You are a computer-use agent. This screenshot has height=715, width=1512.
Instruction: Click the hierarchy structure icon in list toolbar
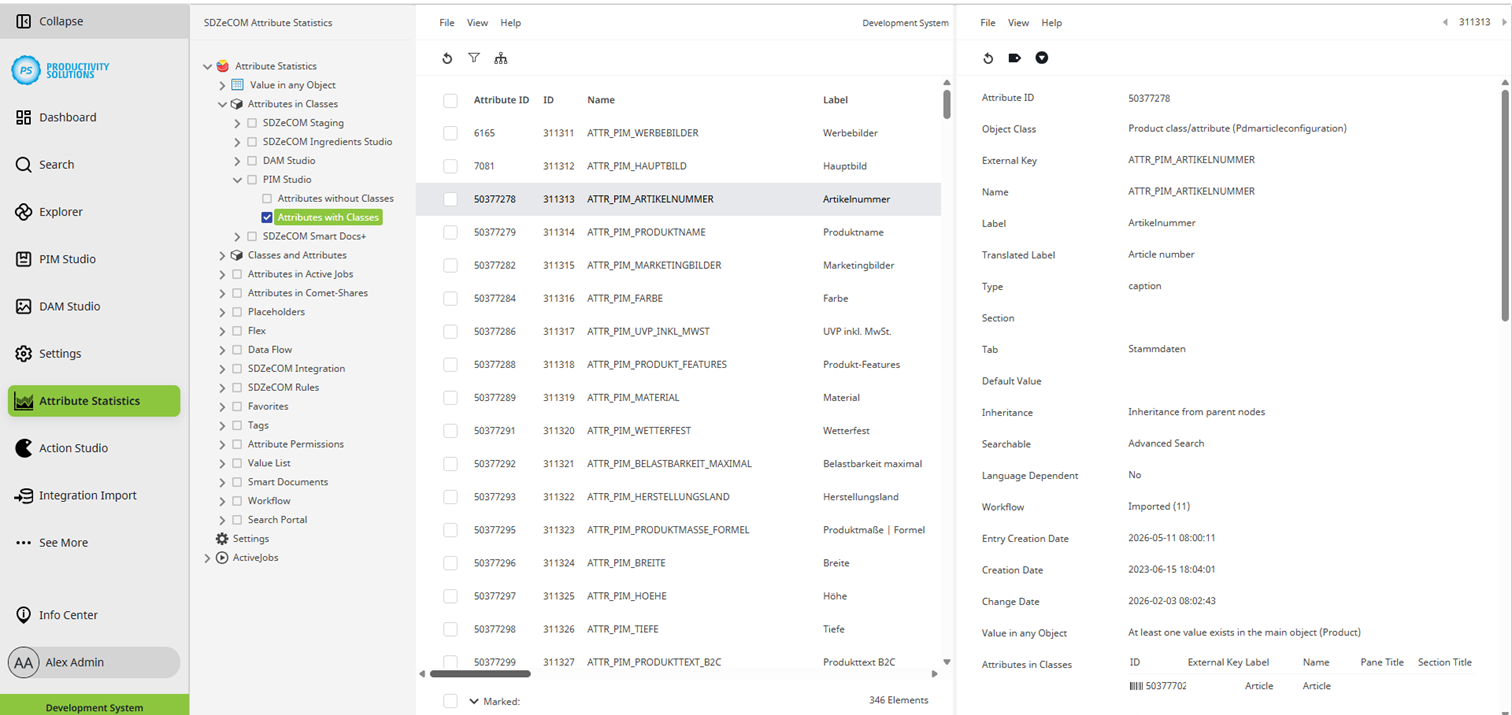click(501, 58)
